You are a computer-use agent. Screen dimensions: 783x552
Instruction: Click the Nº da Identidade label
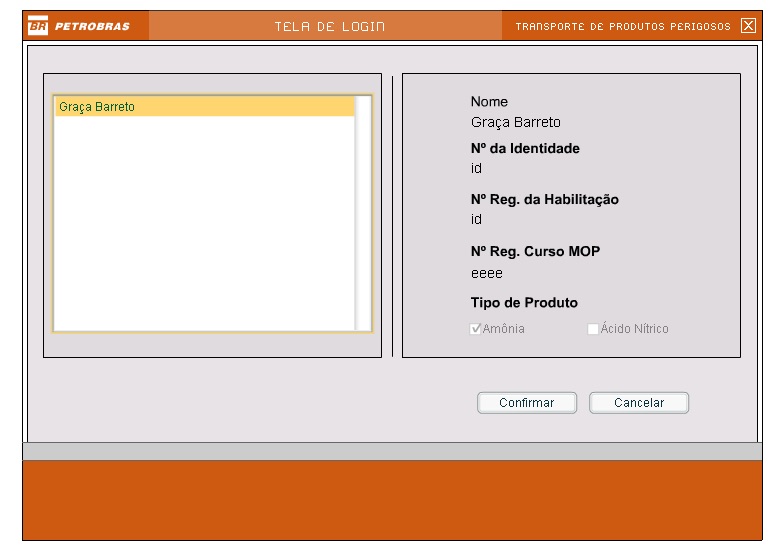(524, 149)
